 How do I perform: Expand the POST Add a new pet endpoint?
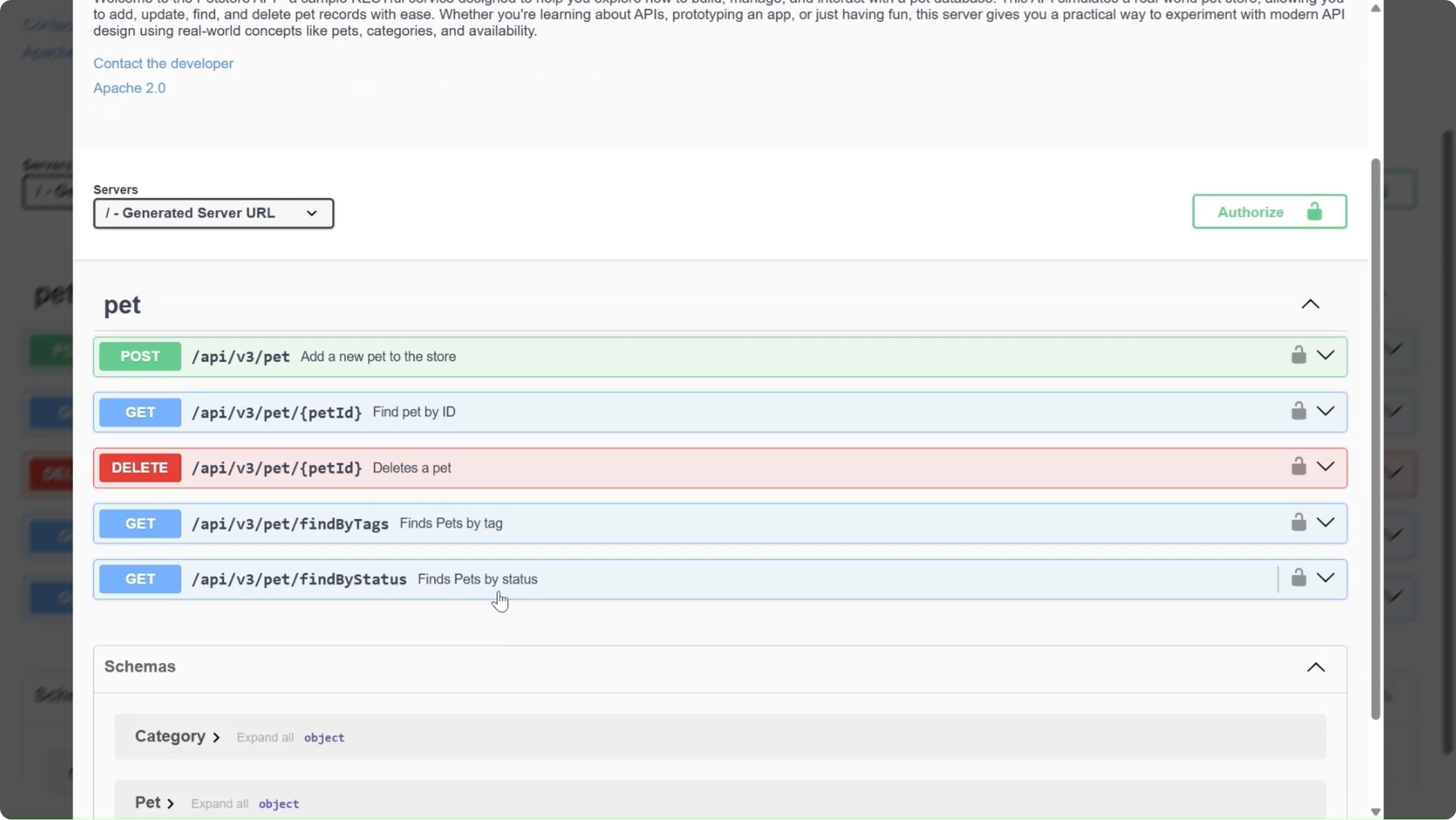point(1326,355)
